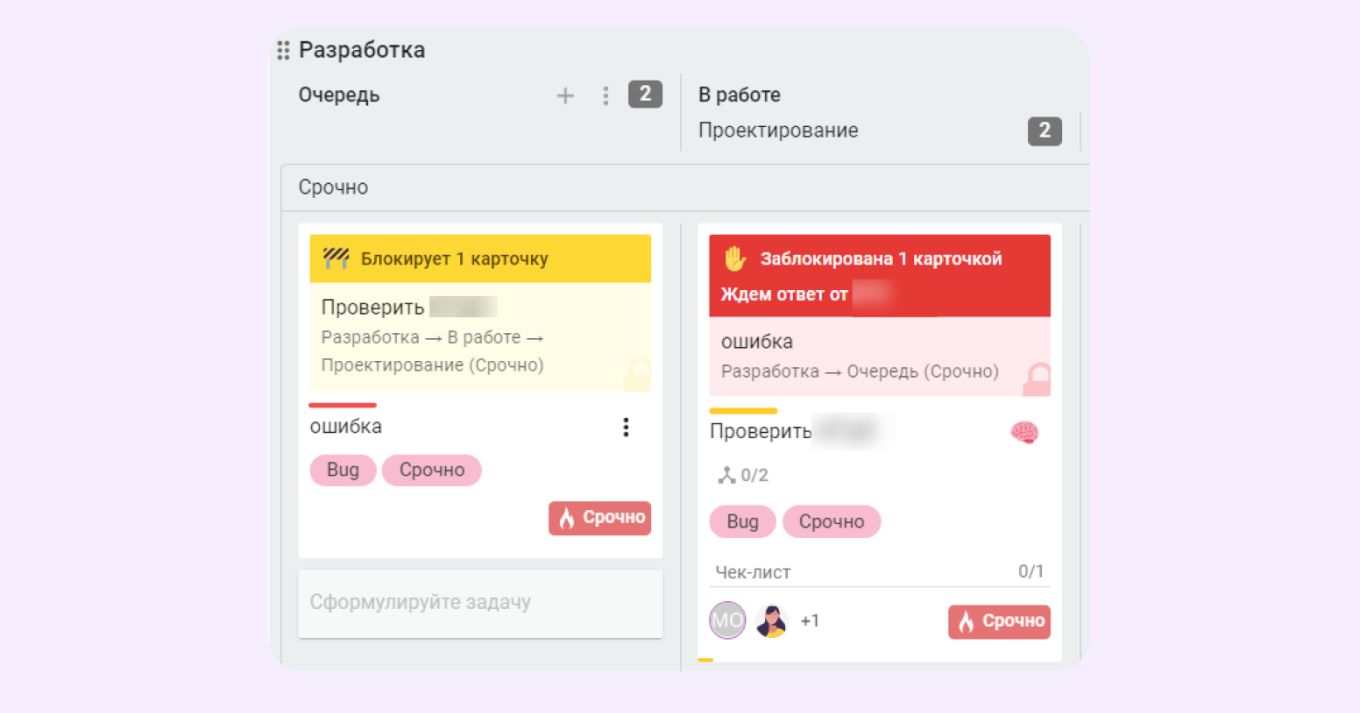Select the Bug tag on the ошибка card

click(342, 470)
